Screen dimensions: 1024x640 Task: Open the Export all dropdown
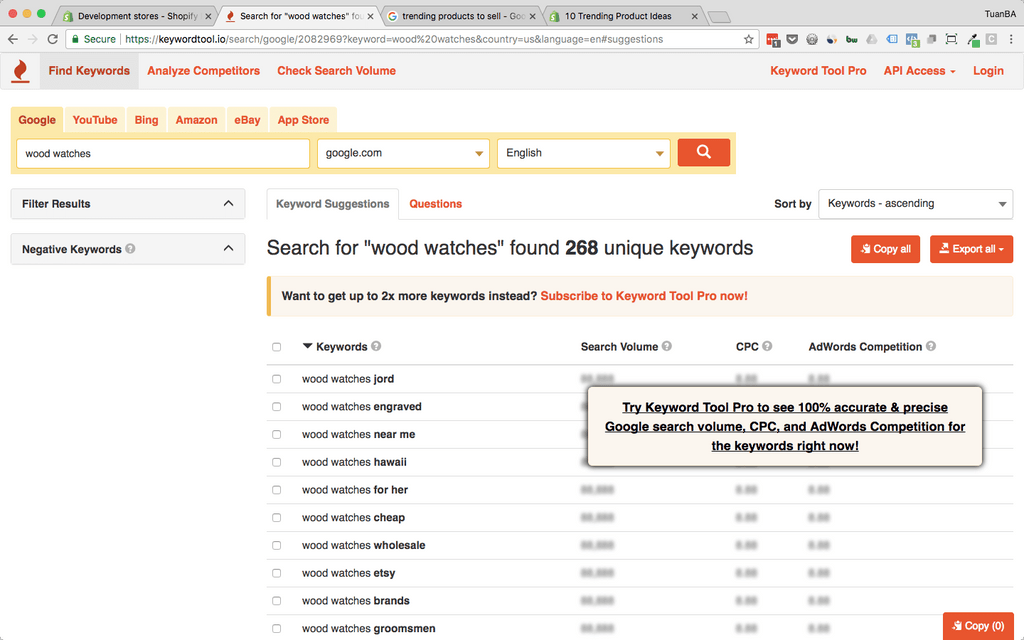(x=971, y=249)
